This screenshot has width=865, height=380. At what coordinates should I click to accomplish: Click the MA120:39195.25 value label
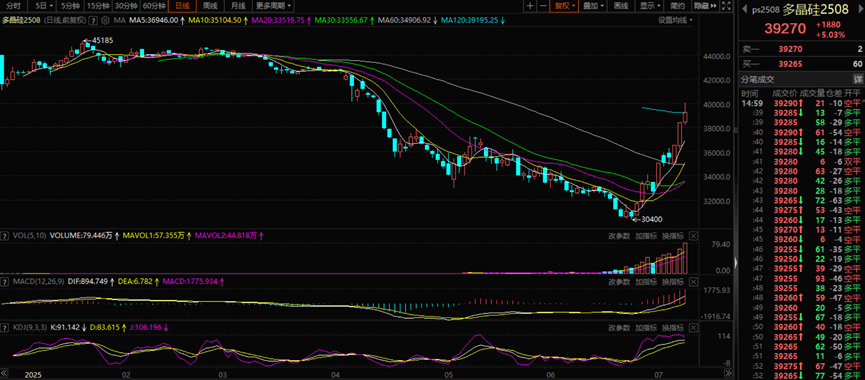(469, 20)
